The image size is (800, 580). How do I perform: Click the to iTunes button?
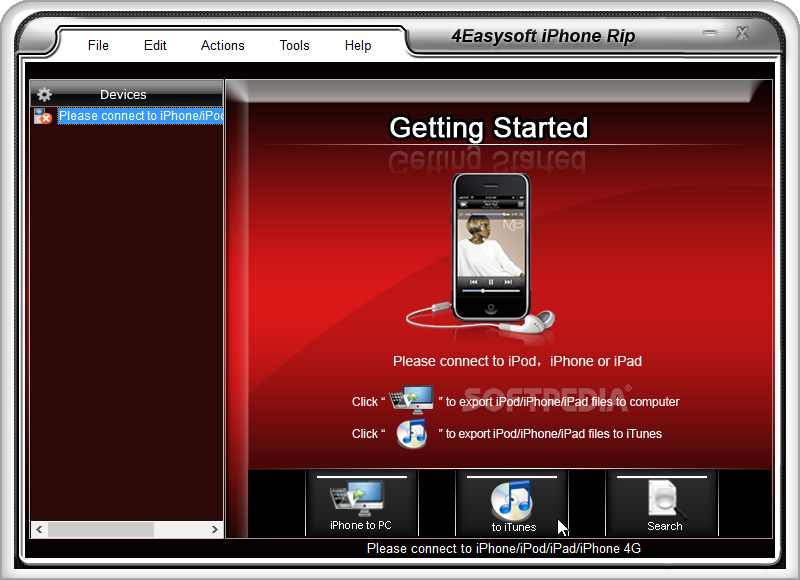coord(512,503)
